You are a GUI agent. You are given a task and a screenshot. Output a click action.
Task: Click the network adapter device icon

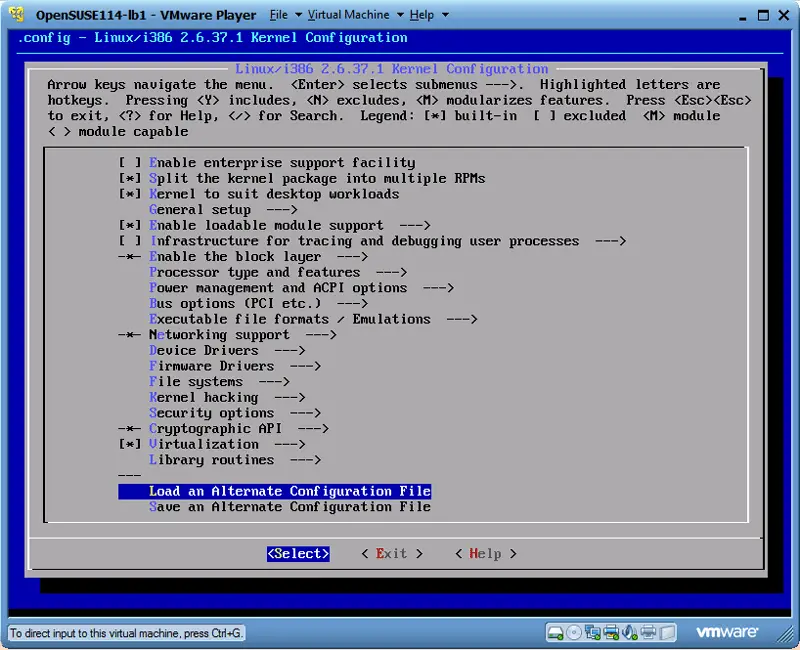coord(592,633)
